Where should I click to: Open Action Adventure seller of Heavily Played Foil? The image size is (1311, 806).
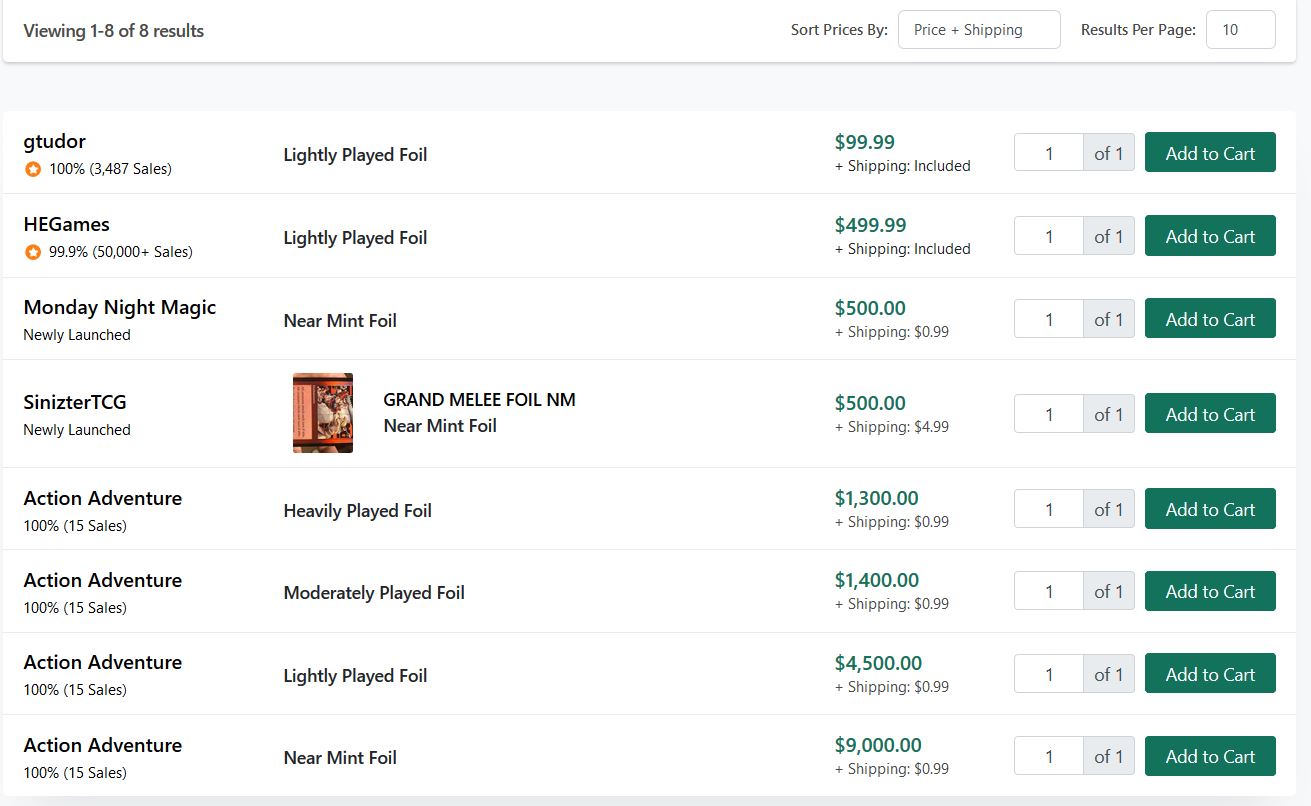[x=103, y=498]
